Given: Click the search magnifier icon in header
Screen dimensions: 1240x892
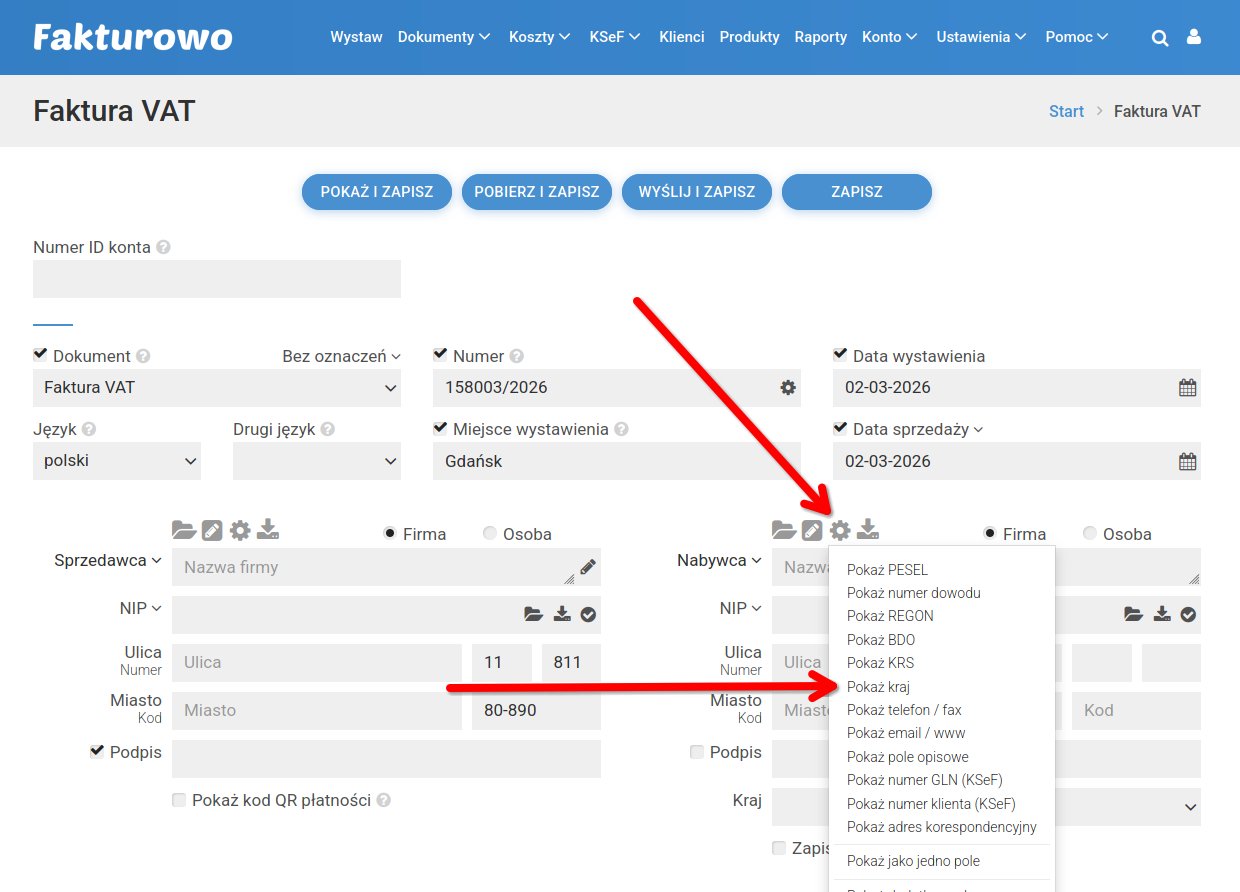Looking at the screenshot, I should [x=1160, y=38].
